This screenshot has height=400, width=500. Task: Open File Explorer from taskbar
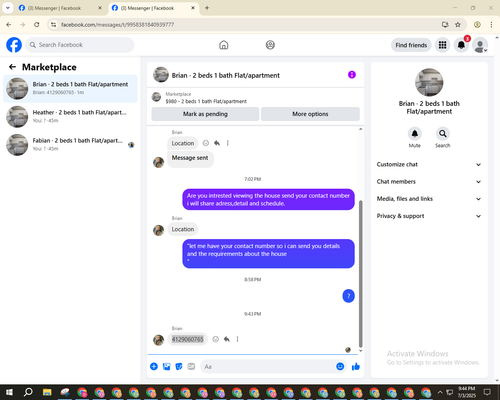(x=47, y=392)
